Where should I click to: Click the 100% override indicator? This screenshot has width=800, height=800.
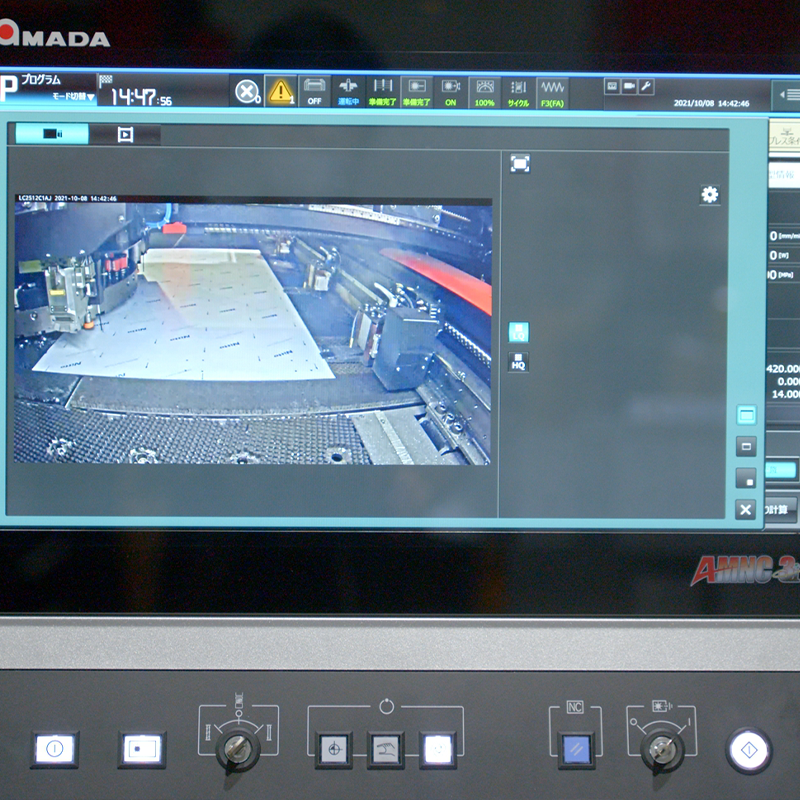(484, 93)
